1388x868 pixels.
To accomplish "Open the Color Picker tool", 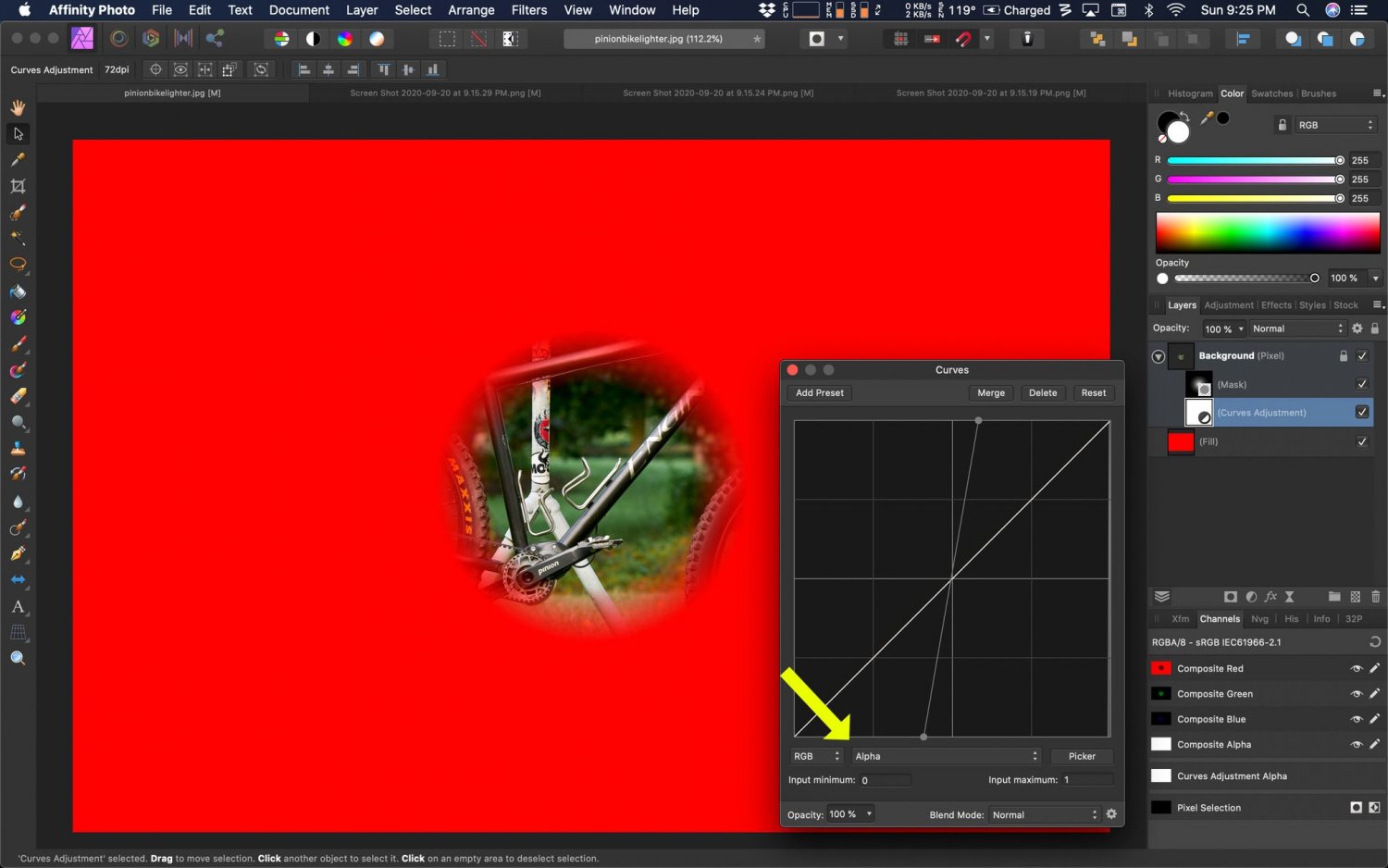I will pos(18,159).
